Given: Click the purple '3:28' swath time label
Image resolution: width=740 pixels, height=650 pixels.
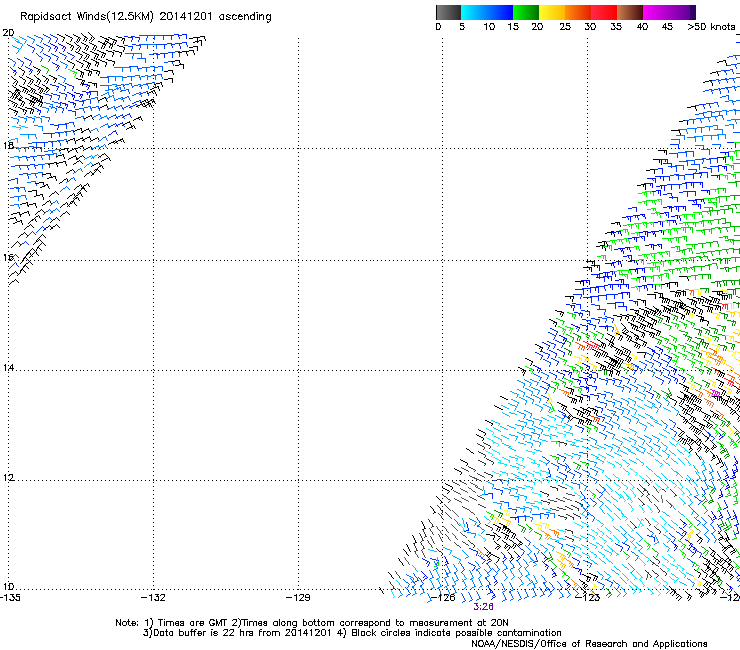Looking at the screenshot, I should 483,607.
